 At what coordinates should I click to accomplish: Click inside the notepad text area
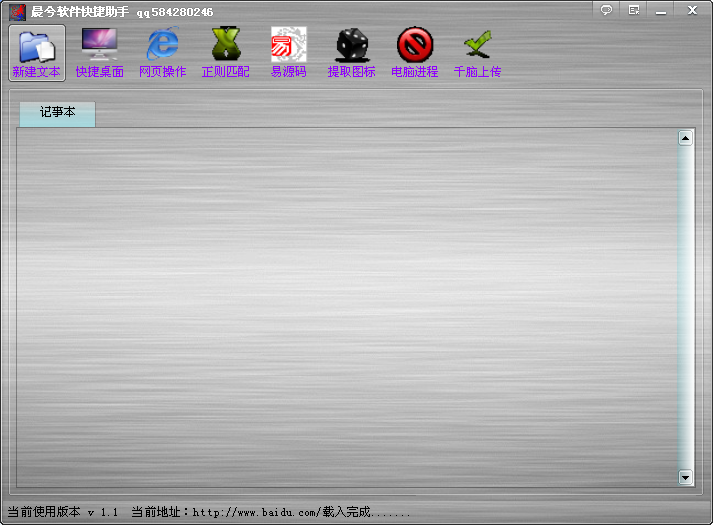point(346,307)
